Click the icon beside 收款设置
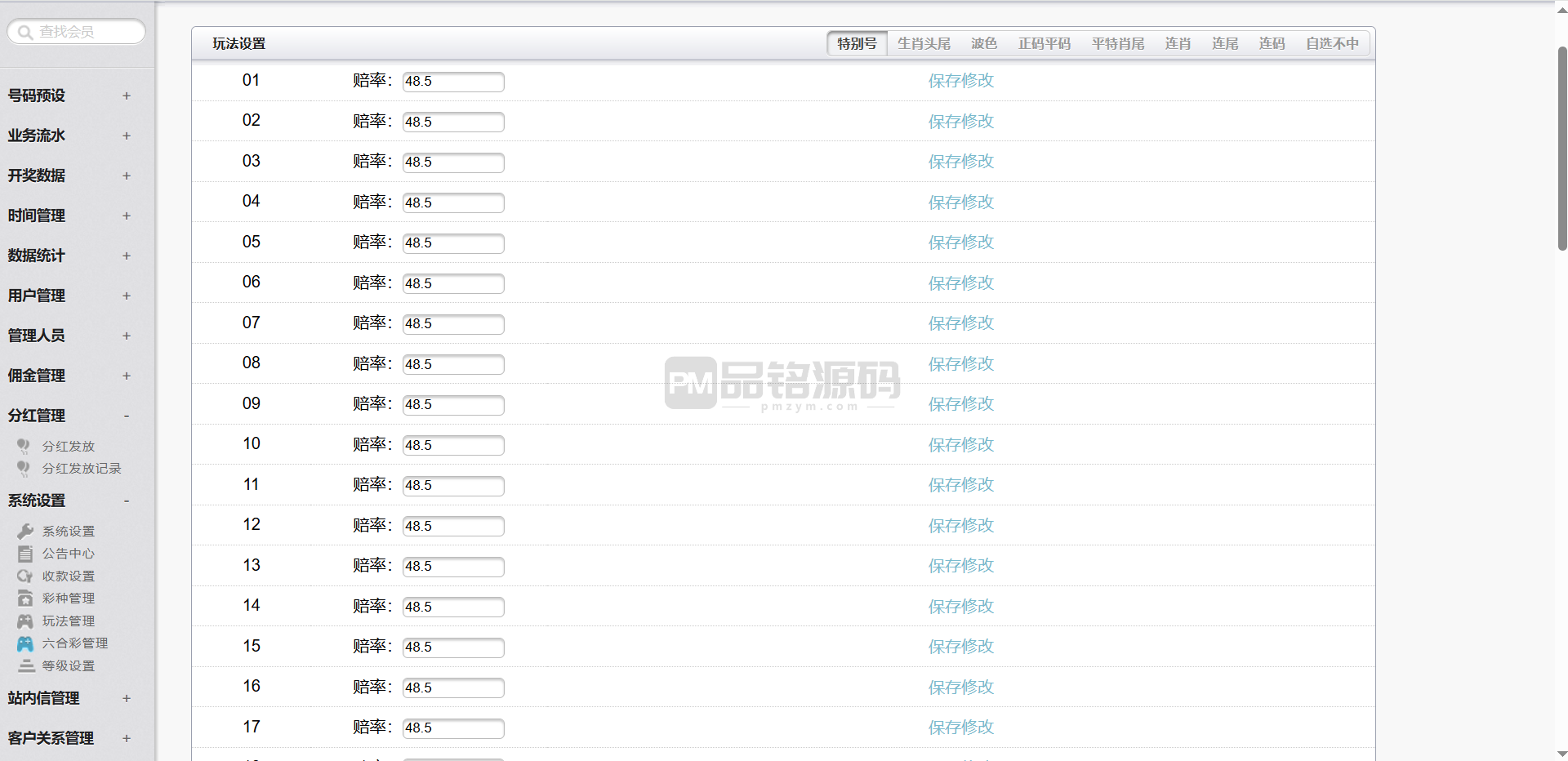The height and width of the screenshot is (761, 1568). click(x=25, y=576)
